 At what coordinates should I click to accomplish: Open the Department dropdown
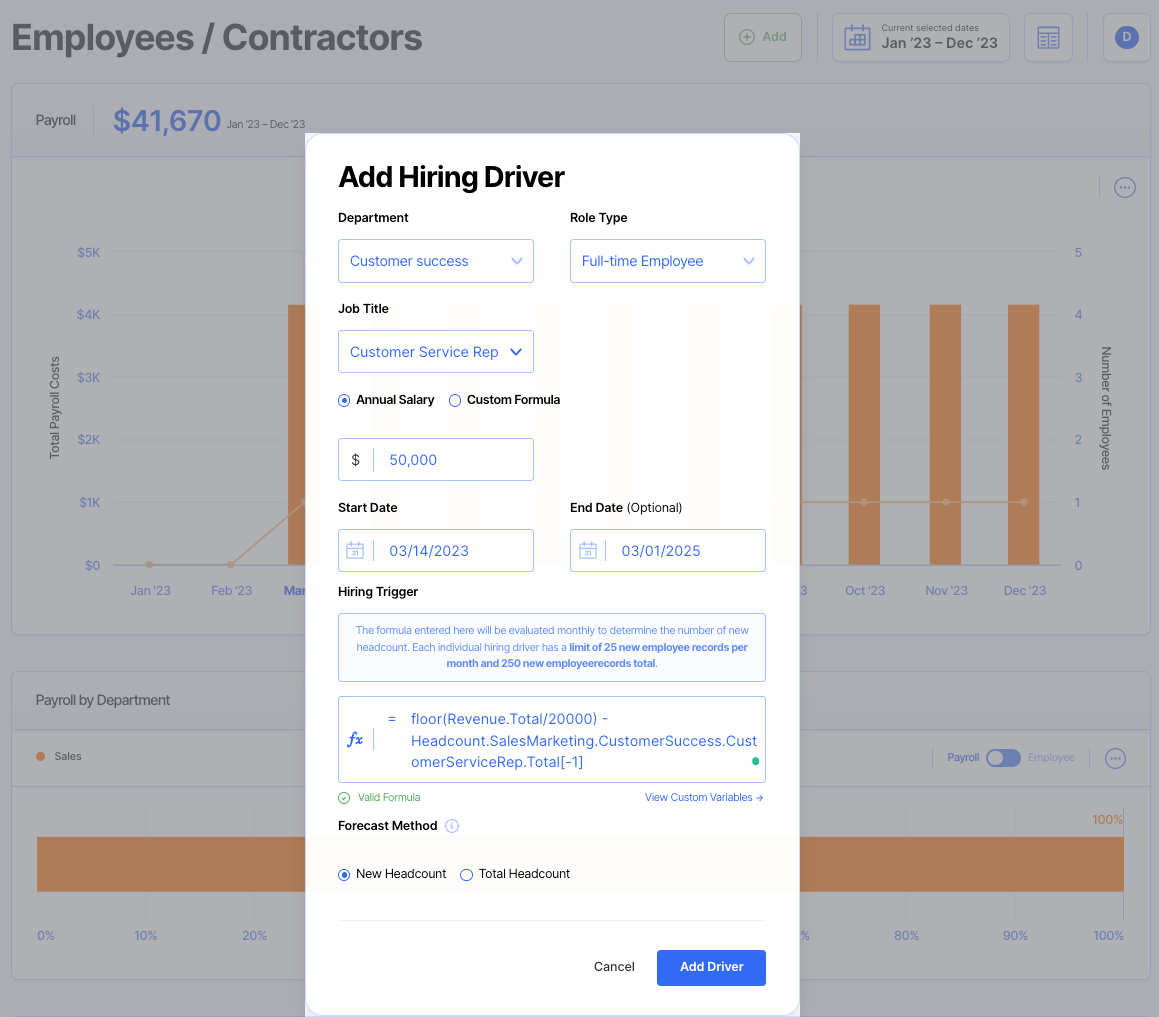pos(436,261)
